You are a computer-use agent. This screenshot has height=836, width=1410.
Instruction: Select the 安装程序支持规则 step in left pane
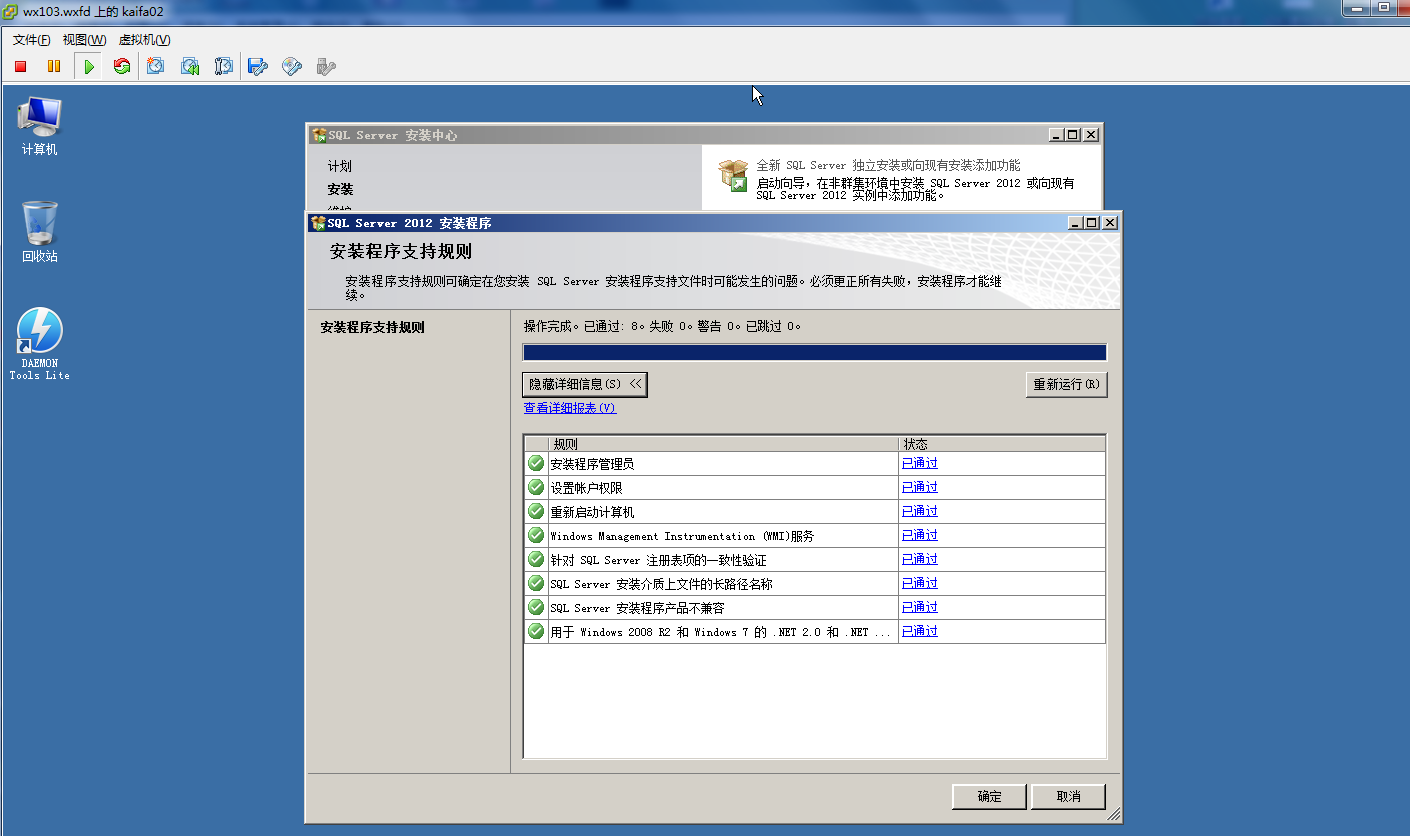(x=372, y=327)
